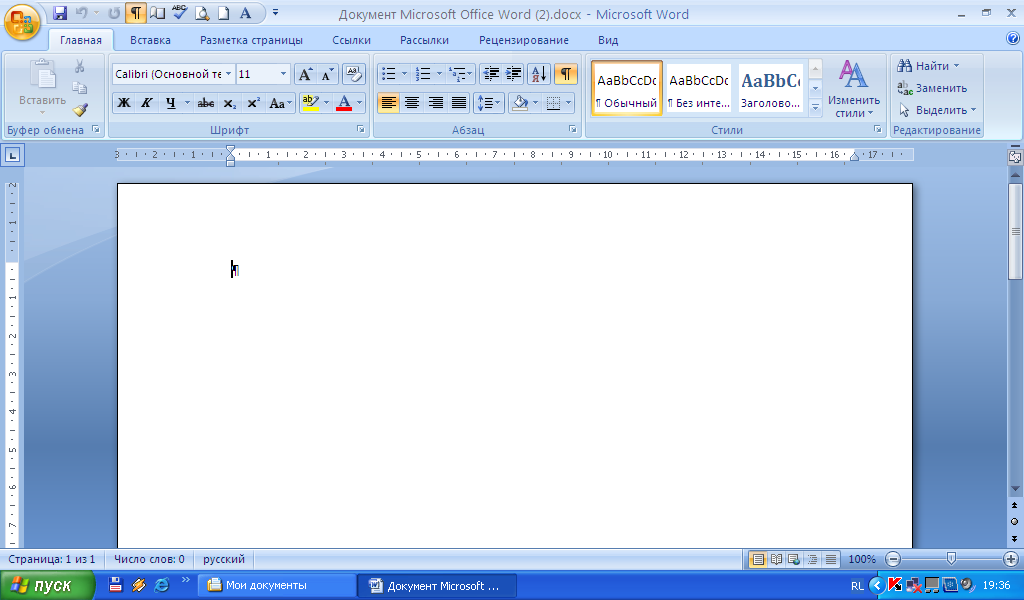1024x600 pixels.
Task: Create new document from Quick Access toolbar
Action: point(223,13)
